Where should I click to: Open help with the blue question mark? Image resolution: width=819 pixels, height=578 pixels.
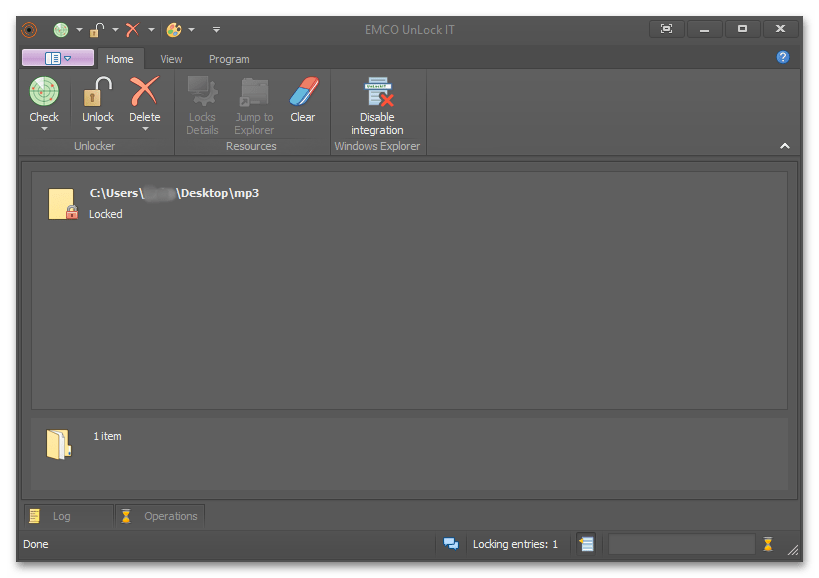(x=783, y=57)
